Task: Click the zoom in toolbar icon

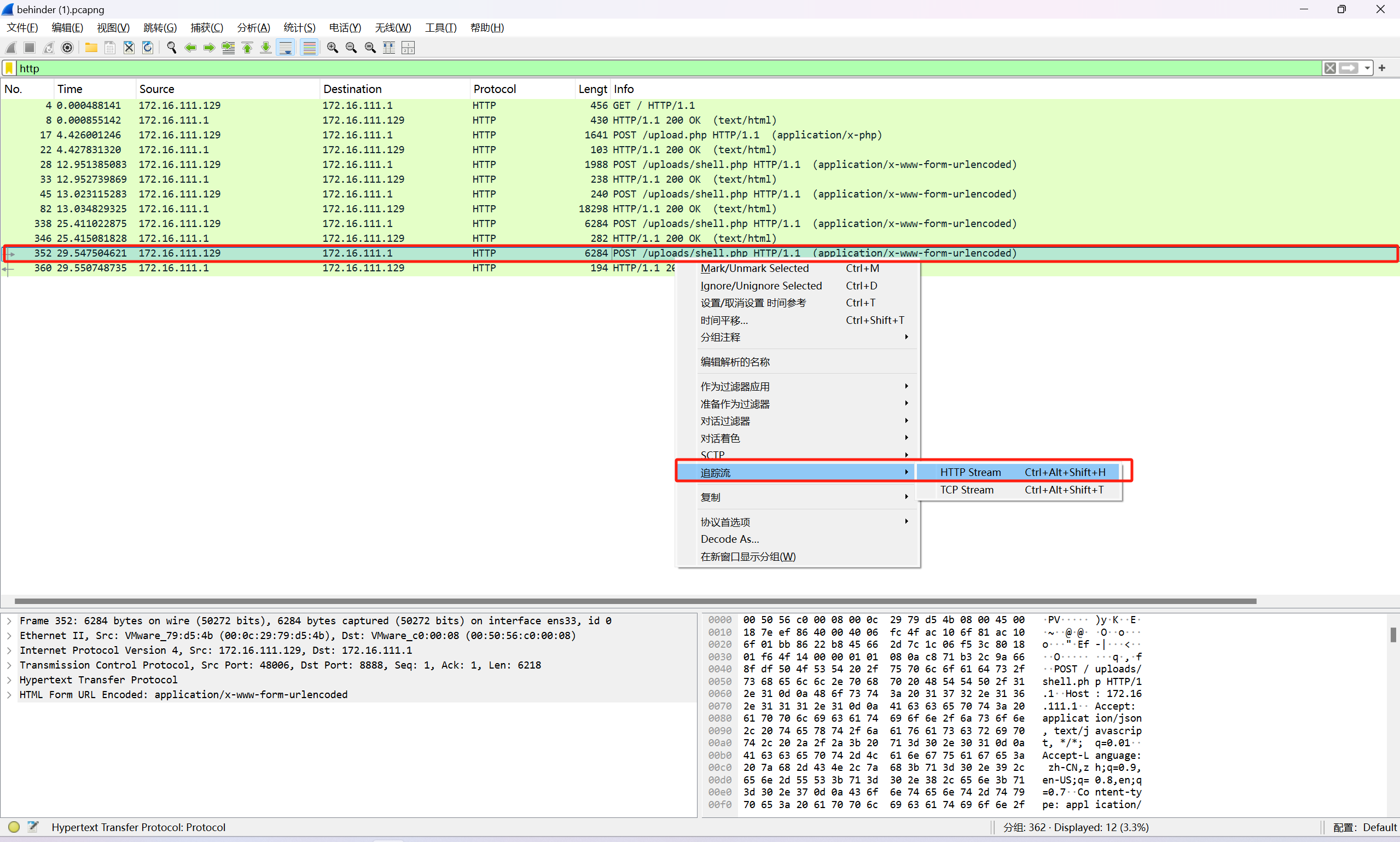Action: coord(333,48)
